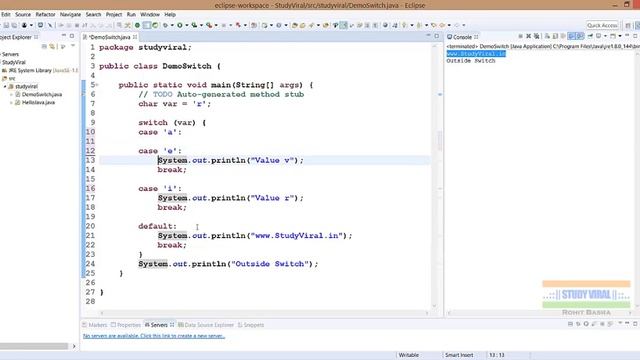
Task: Click the green Run button in the toolbar
Action: tap(180, 25)
